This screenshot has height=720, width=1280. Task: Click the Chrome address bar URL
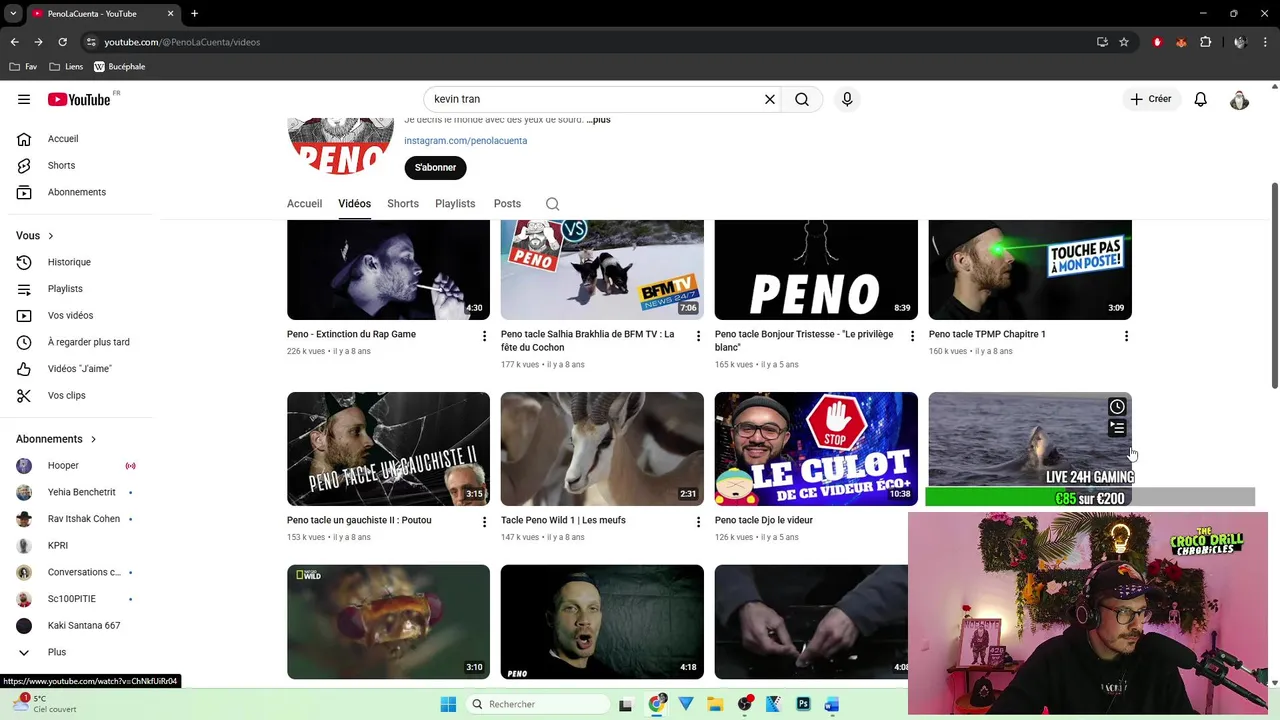[182, 42]
